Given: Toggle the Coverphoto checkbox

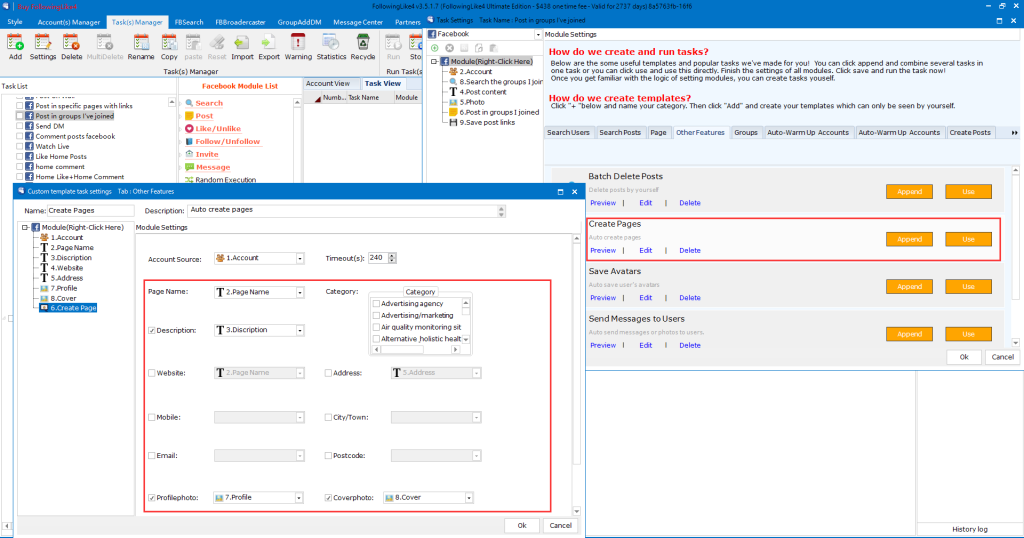Looking at the screenshot, I should pyautogui.click(x=328, y=498).
